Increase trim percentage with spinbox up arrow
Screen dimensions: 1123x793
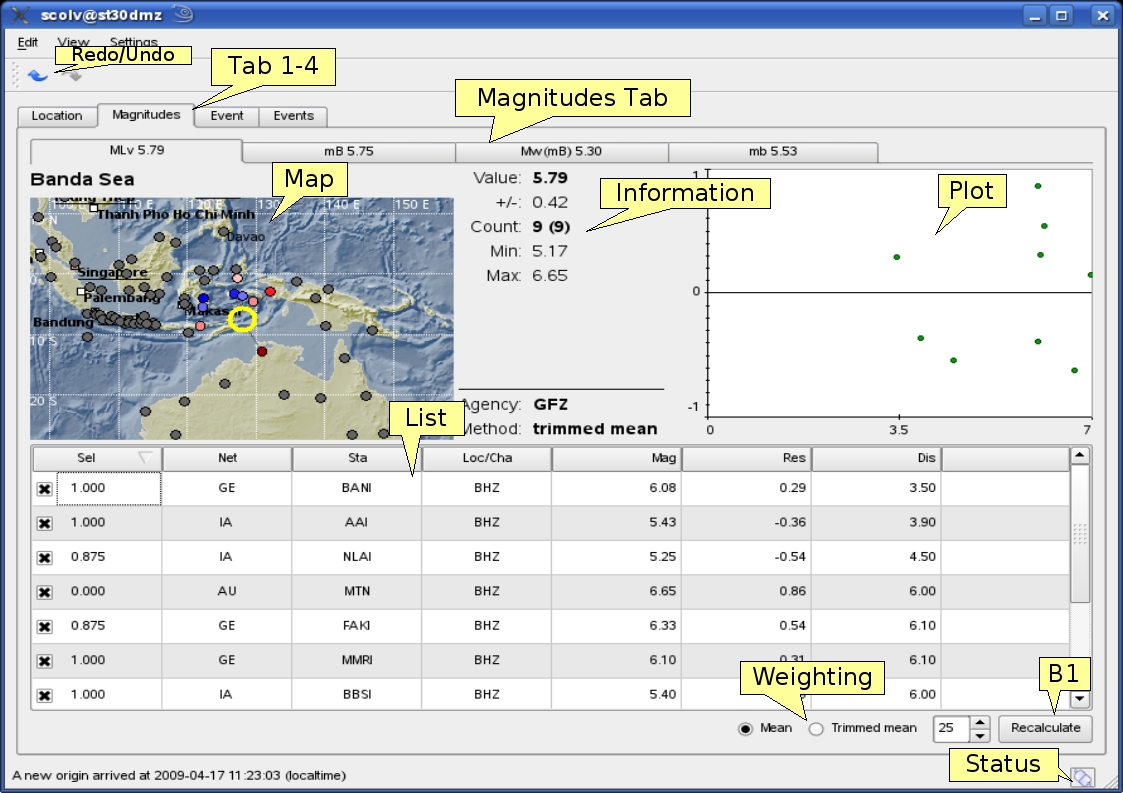[980, 722]
